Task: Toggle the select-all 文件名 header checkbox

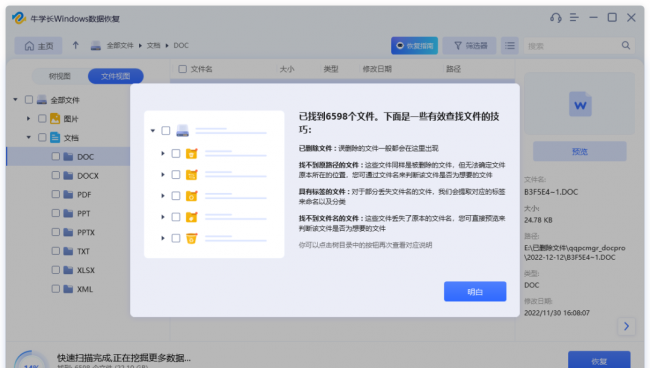Action: (x=182, y=69)
